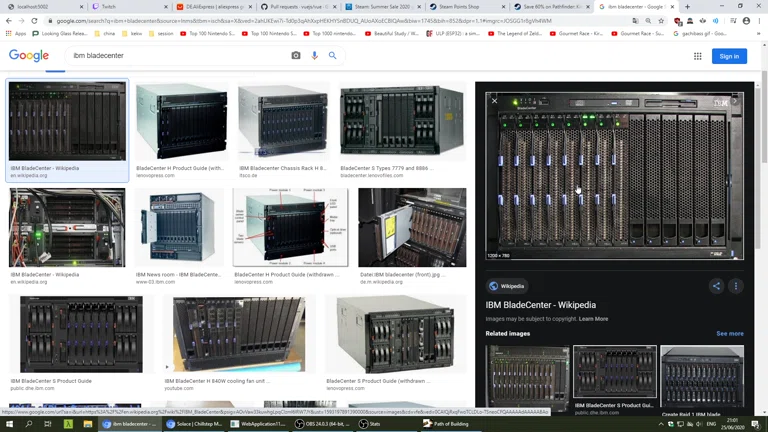This screenshot has width=768, height=432.
Task: Switch to the localhost:5002 tab
Action: [44, 7]
